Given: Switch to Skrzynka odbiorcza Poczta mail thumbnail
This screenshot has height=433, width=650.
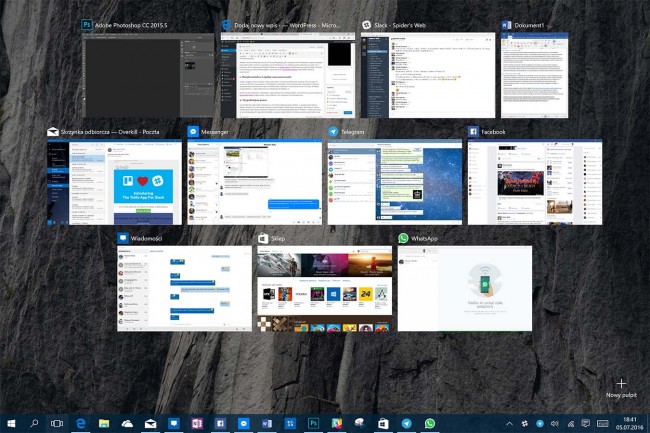Looking at the screenshot, I should [114, 182].
